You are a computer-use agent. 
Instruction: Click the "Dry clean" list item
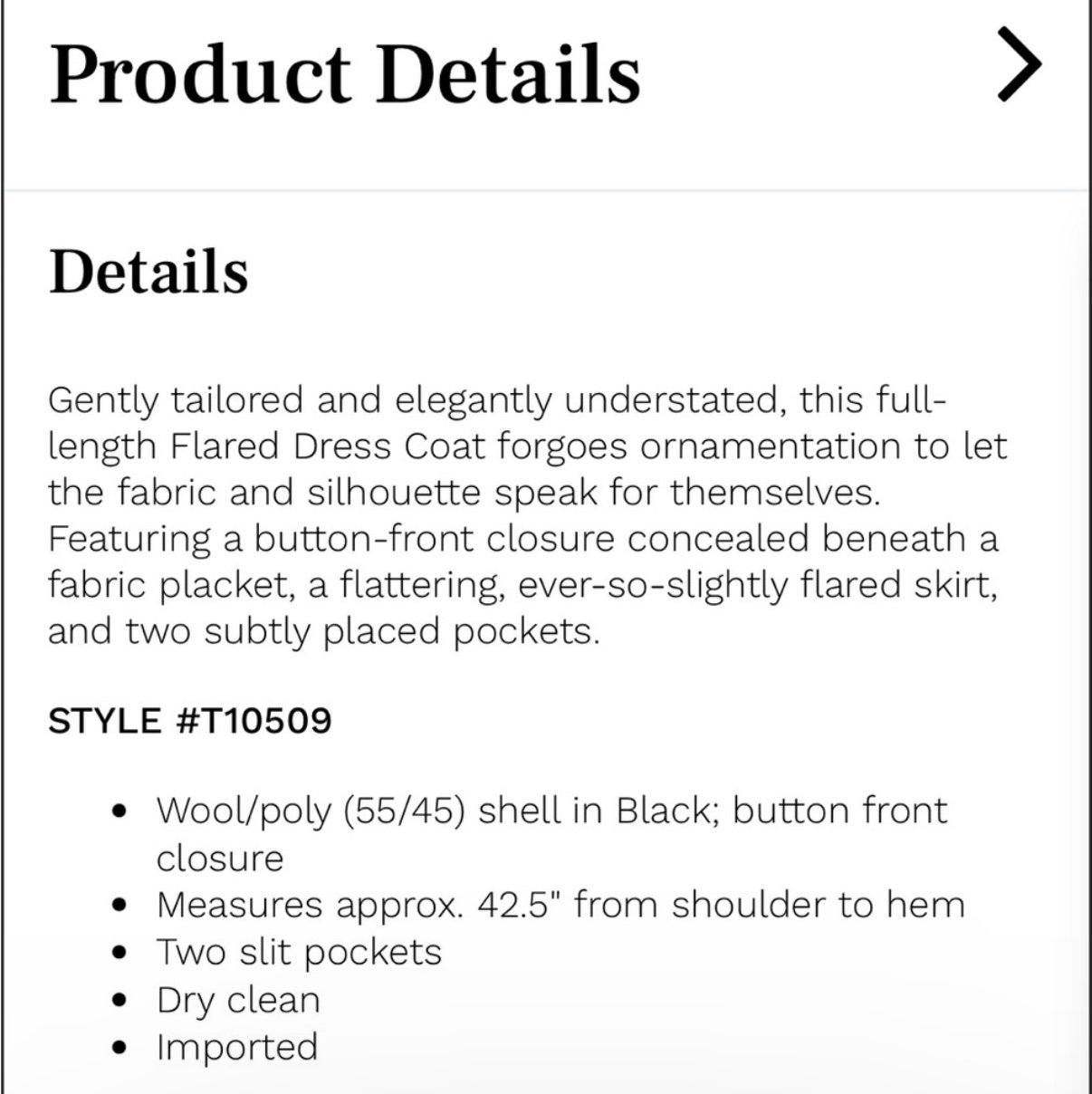238,1000
